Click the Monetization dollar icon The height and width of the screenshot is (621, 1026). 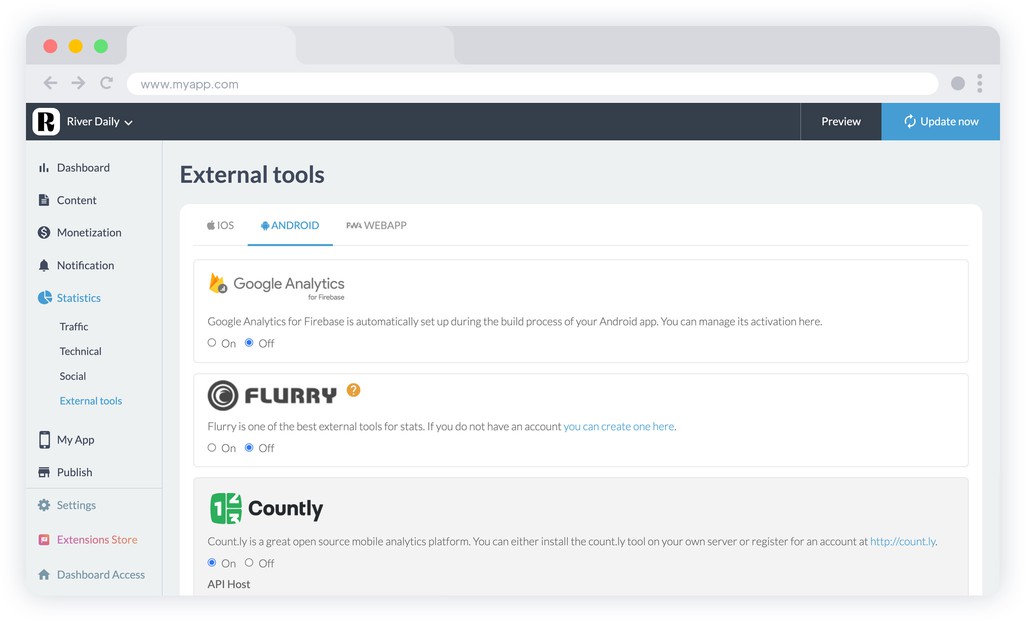(44, 232)
